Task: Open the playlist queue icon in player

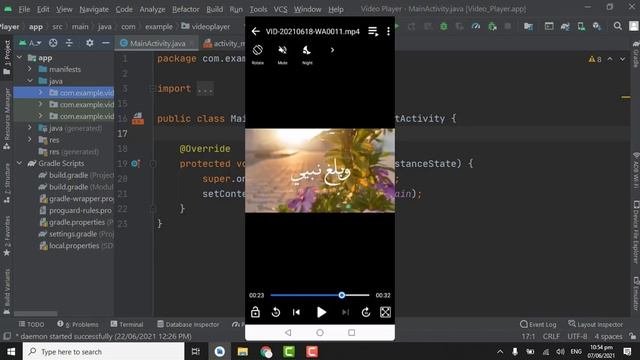Action: [373, 31]
